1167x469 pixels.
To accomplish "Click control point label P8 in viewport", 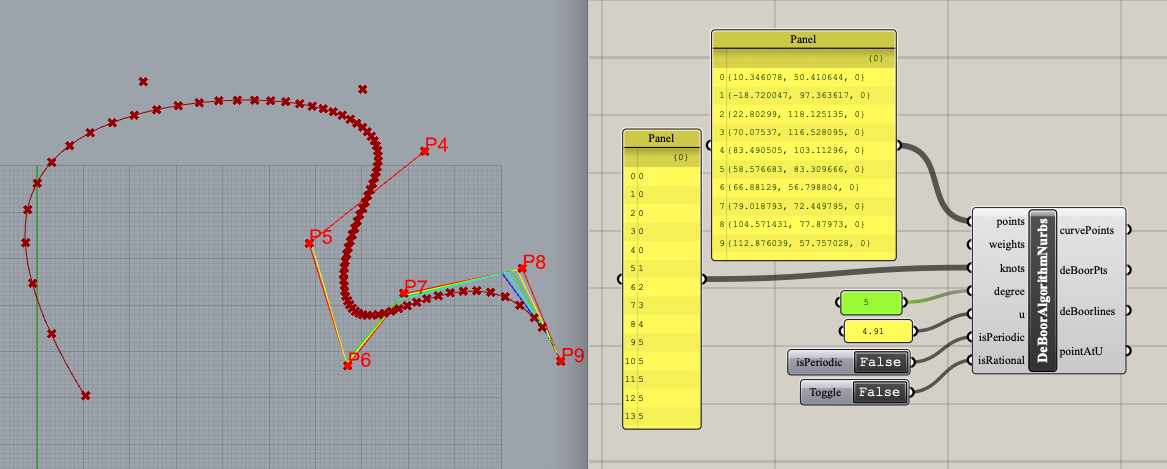I will pyautogui.click(x=534, y=262).
